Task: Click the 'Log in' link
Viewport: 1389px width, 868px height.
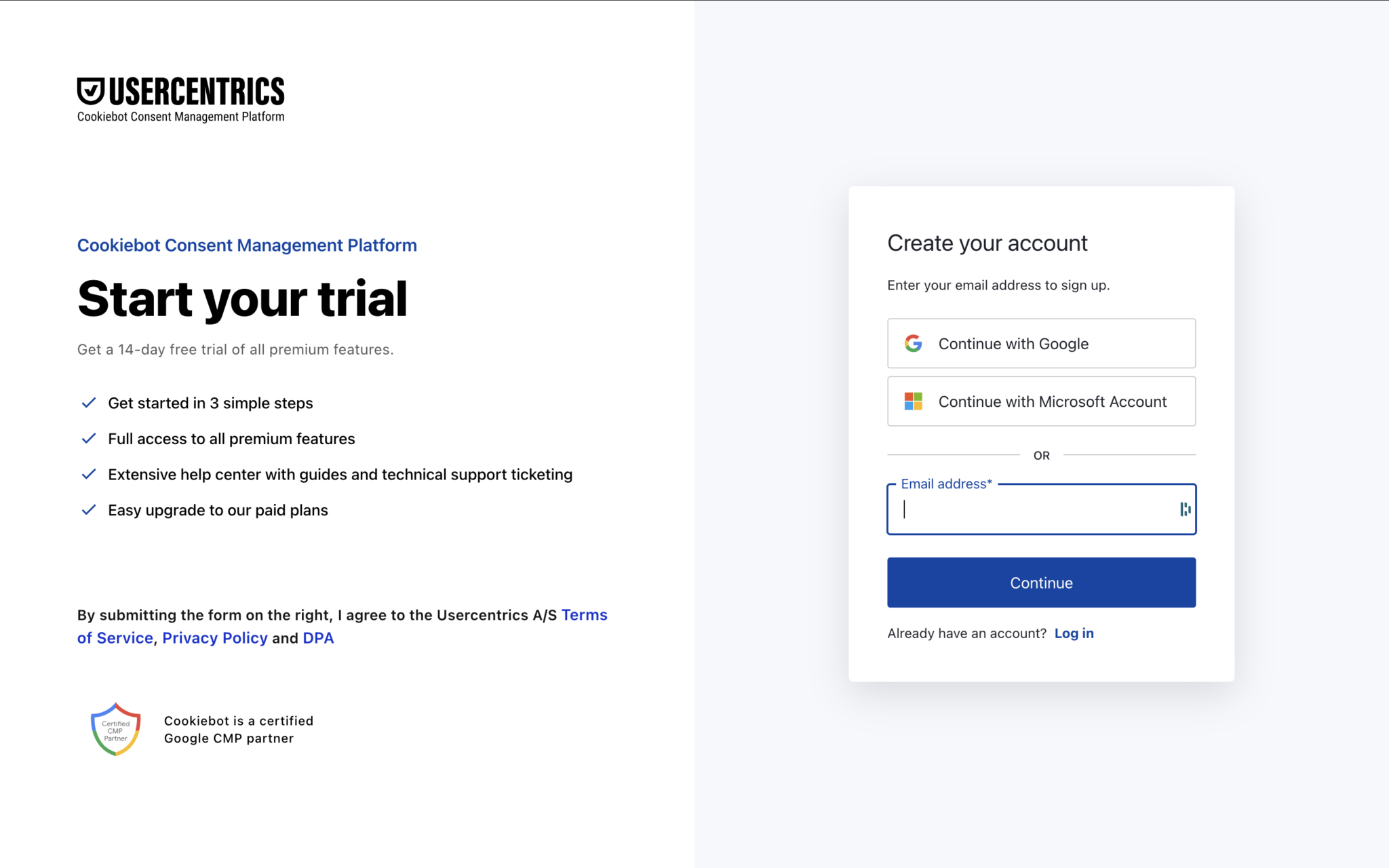Action: coord(1074,633)
